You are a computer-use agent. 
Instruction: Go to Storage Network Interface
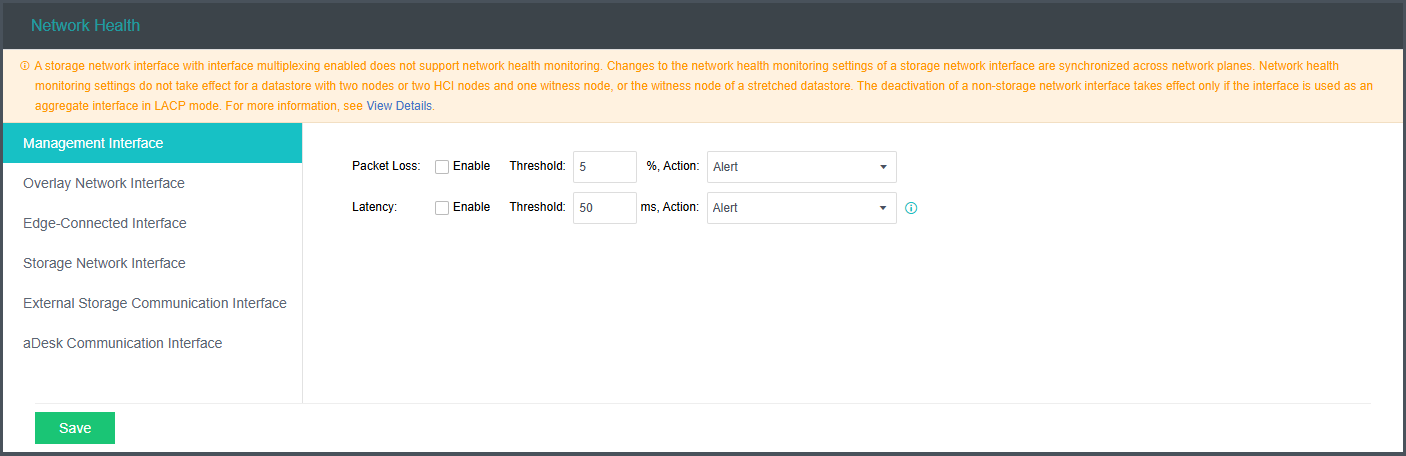[104, 263]
